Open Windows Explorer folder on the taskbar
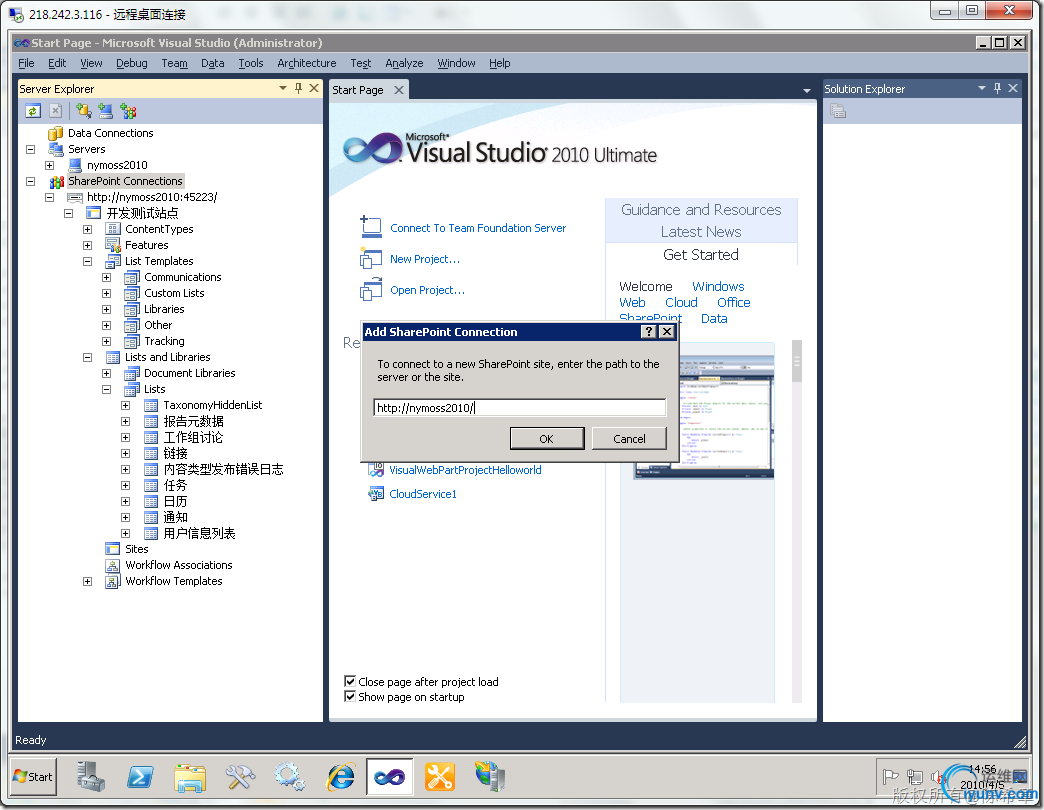 190,777
